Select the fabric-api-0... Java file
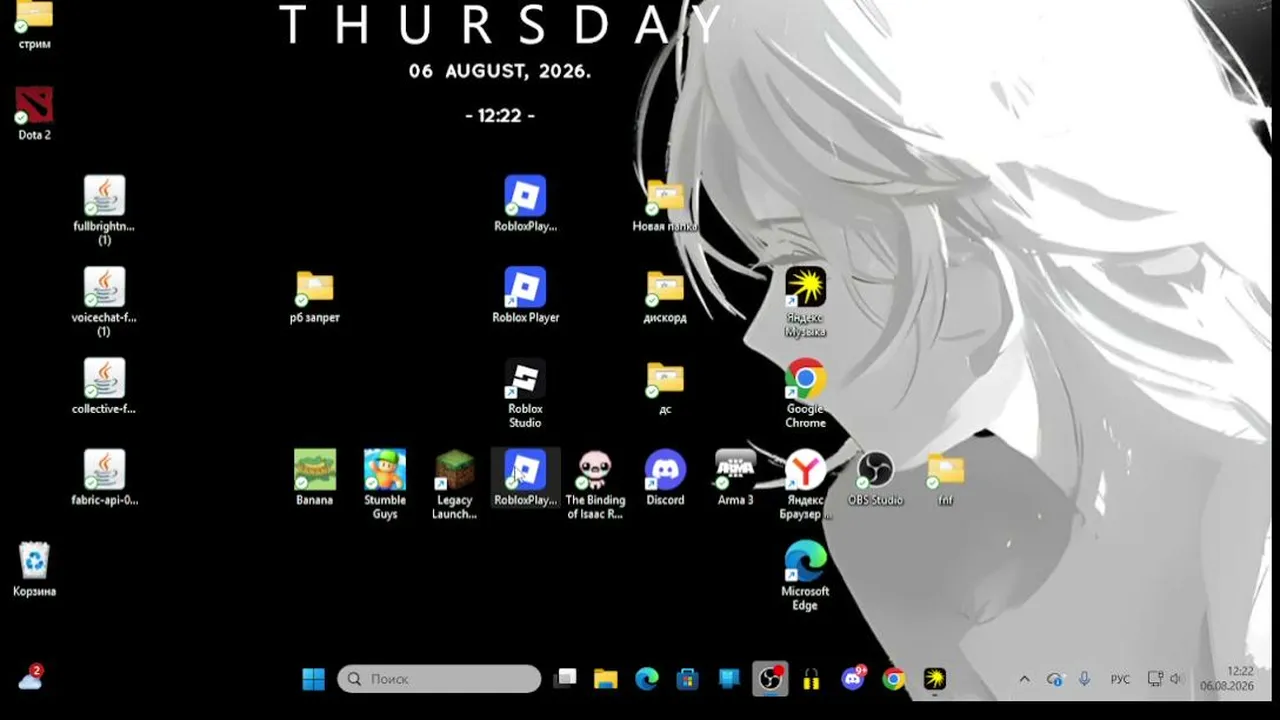The height and width of the screenshot is (720, 1280). pyautogui.click(x=104, y=477)
